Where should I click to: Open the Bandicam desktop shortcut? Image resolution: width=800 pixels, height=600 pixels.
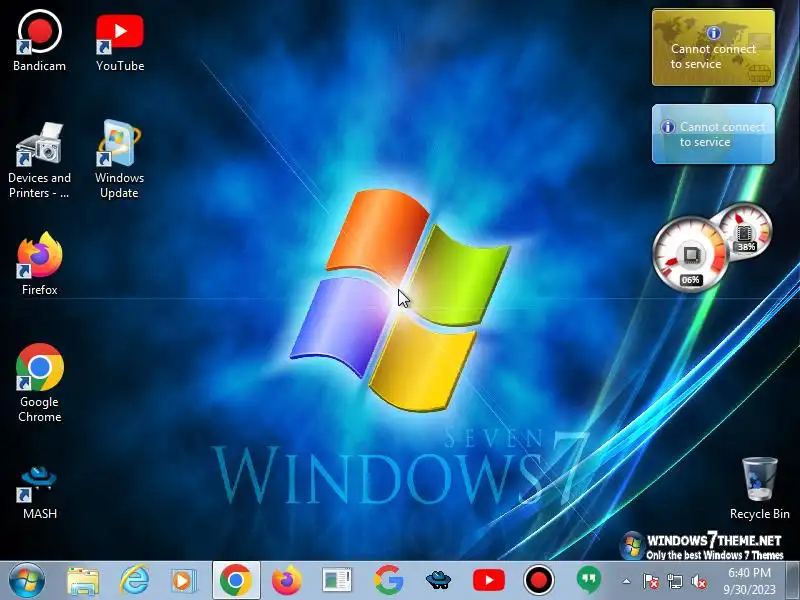[x=39, y=41]
